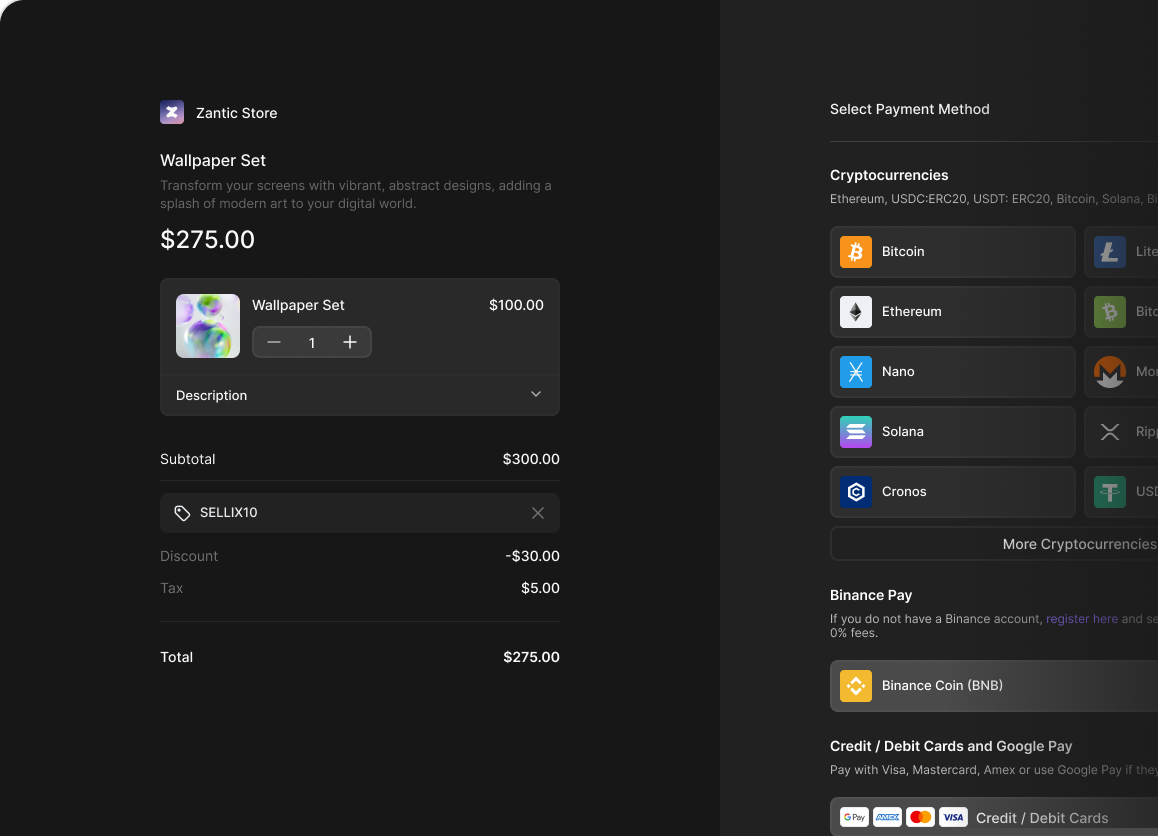Select the Cronos cryptocurrency icon
The width and height of the screenshot is (1158, 836).
pos(856,492)
